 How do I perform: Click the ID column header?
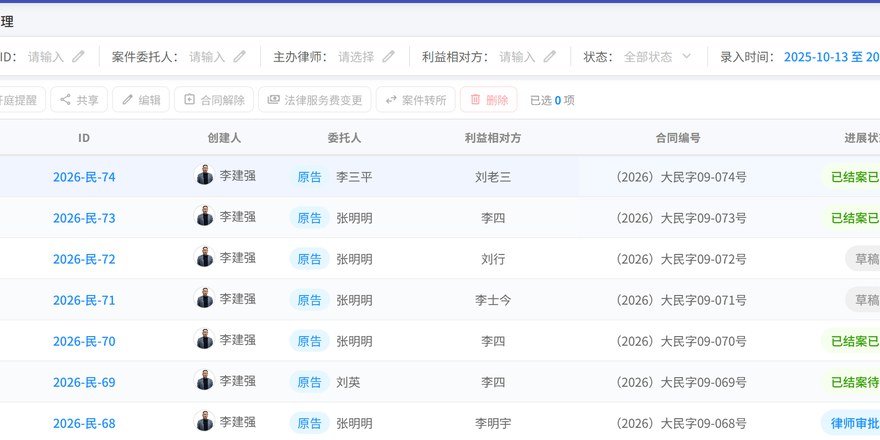pos(84,138)
